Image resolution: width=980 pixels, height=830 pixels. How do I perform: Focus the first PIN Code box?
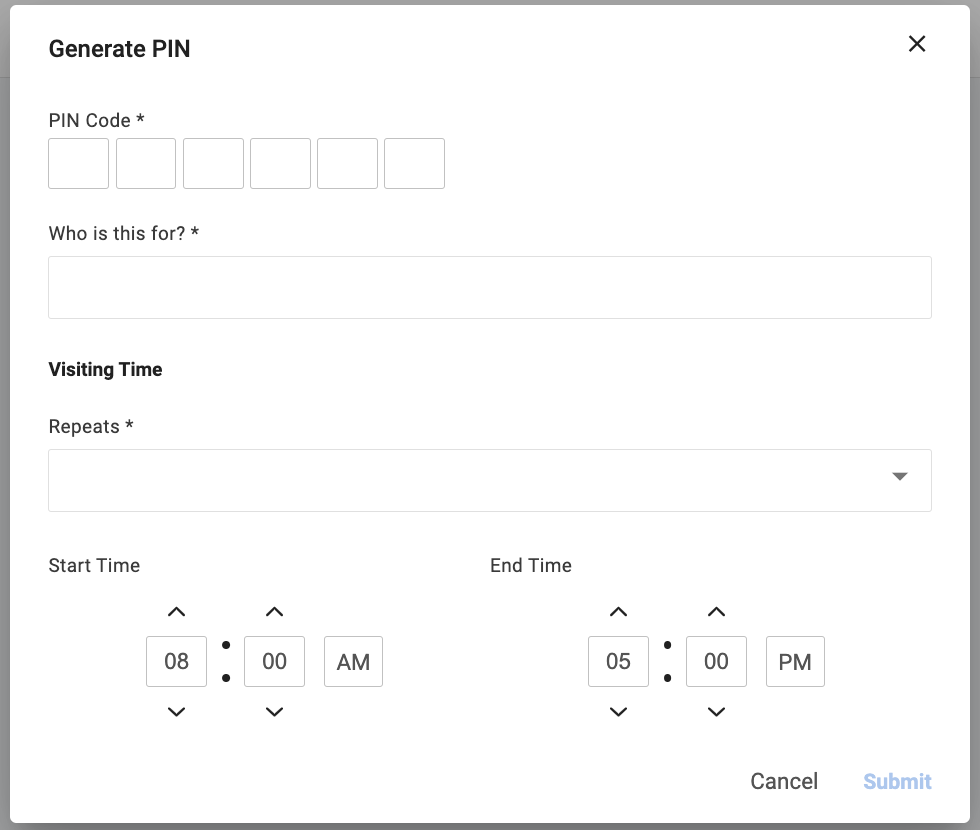pos(78,164)
